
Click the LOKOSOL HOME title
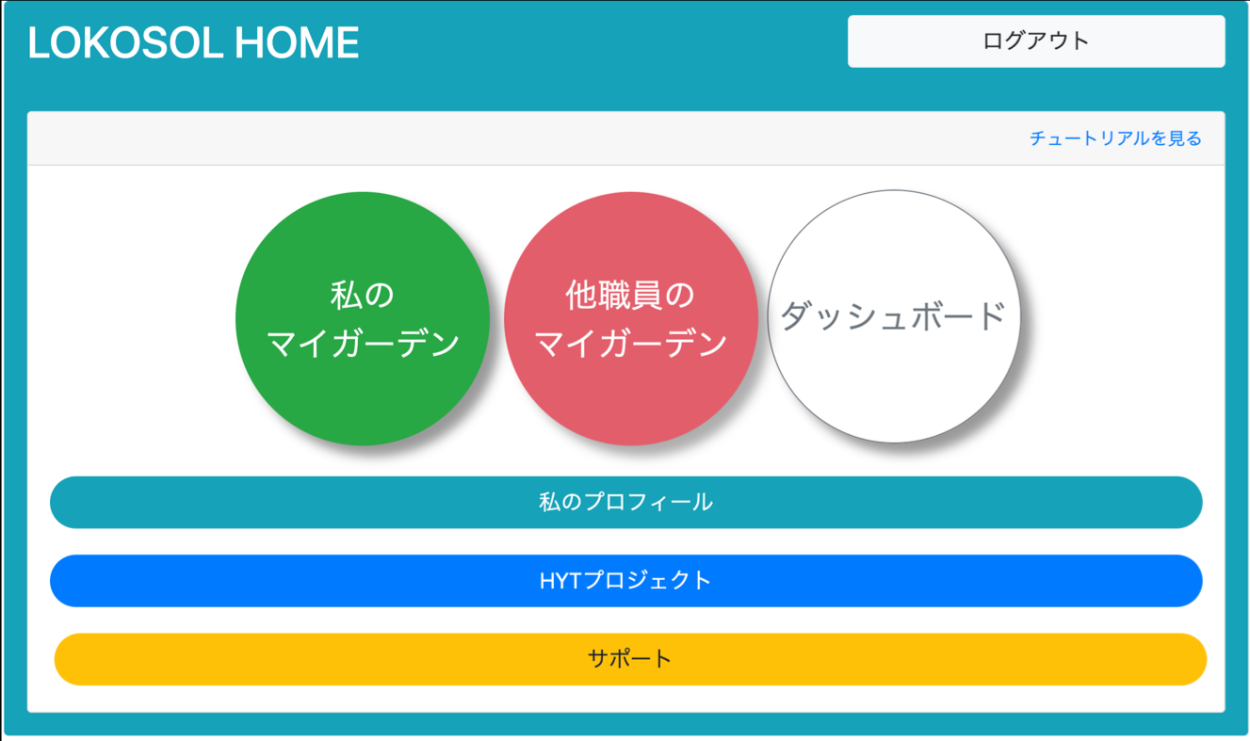pos(194,43)
